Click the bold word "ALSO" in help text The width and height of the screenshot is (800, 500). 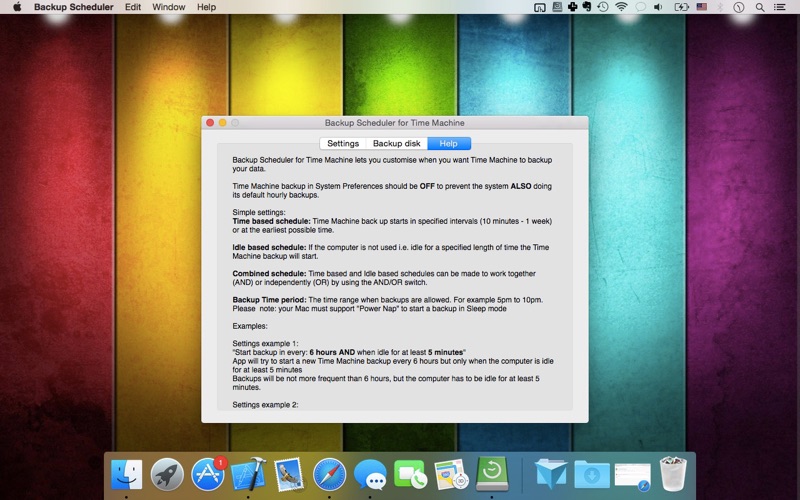click(x=521, y=186)
